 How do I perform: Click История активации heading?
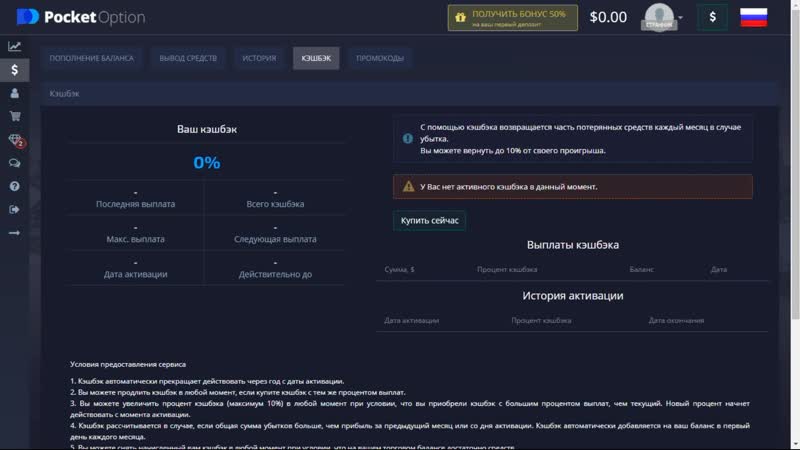point(572,296)
